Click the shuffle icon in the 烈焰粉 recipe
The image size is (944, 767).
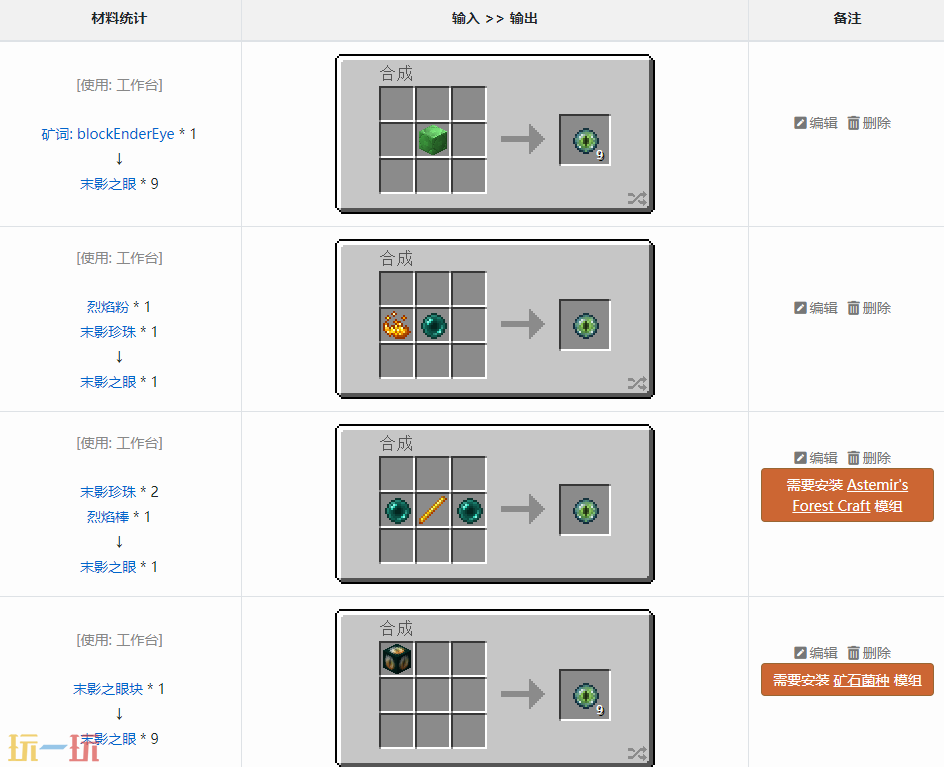[x=637, y=383]
